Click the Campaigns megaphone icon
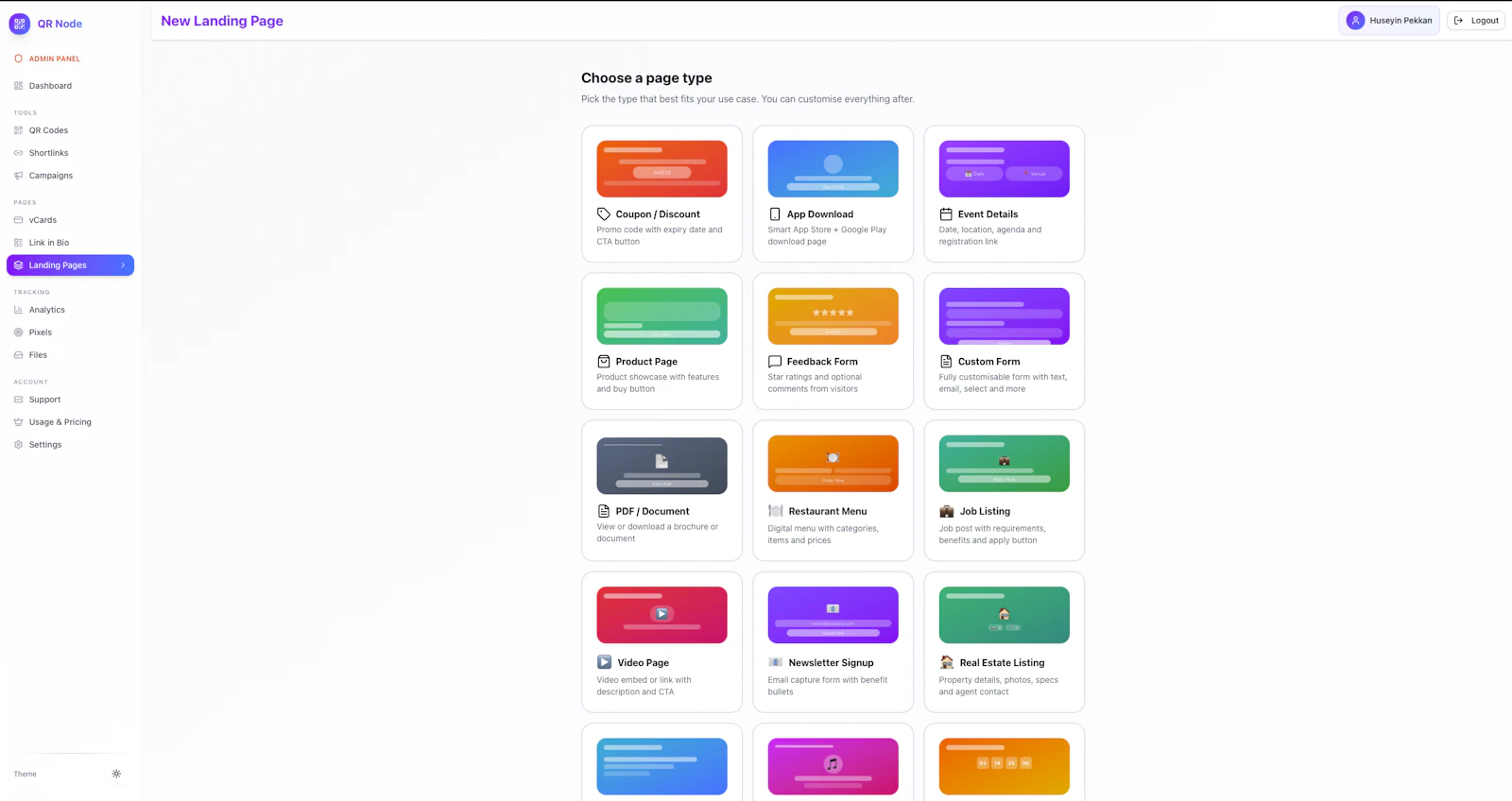 coord(18,176)
